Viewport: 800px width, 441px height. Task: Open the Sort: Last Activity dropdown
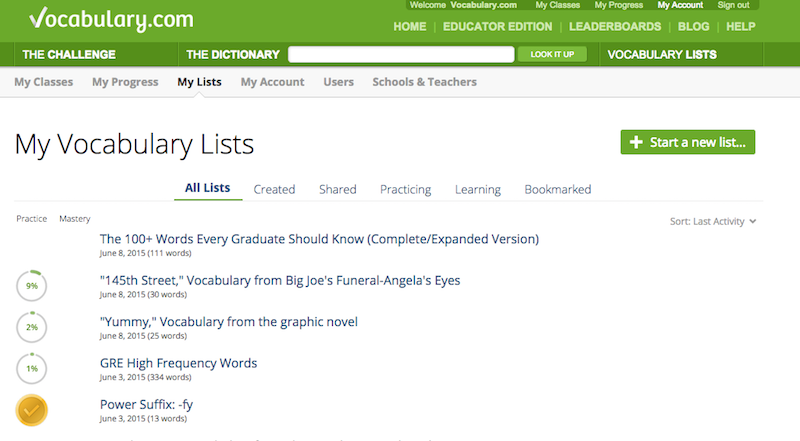coord(712,221)
